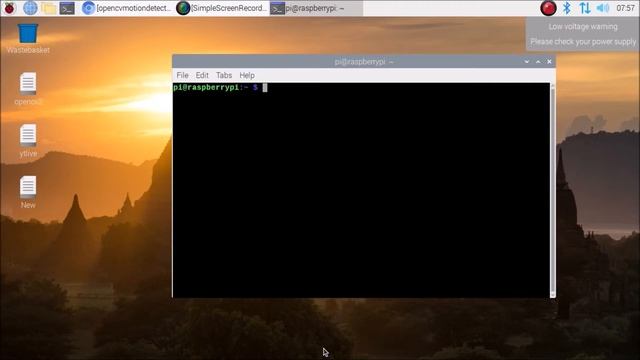
Task: Open the terminal Tabs menu
Action: 224,75
